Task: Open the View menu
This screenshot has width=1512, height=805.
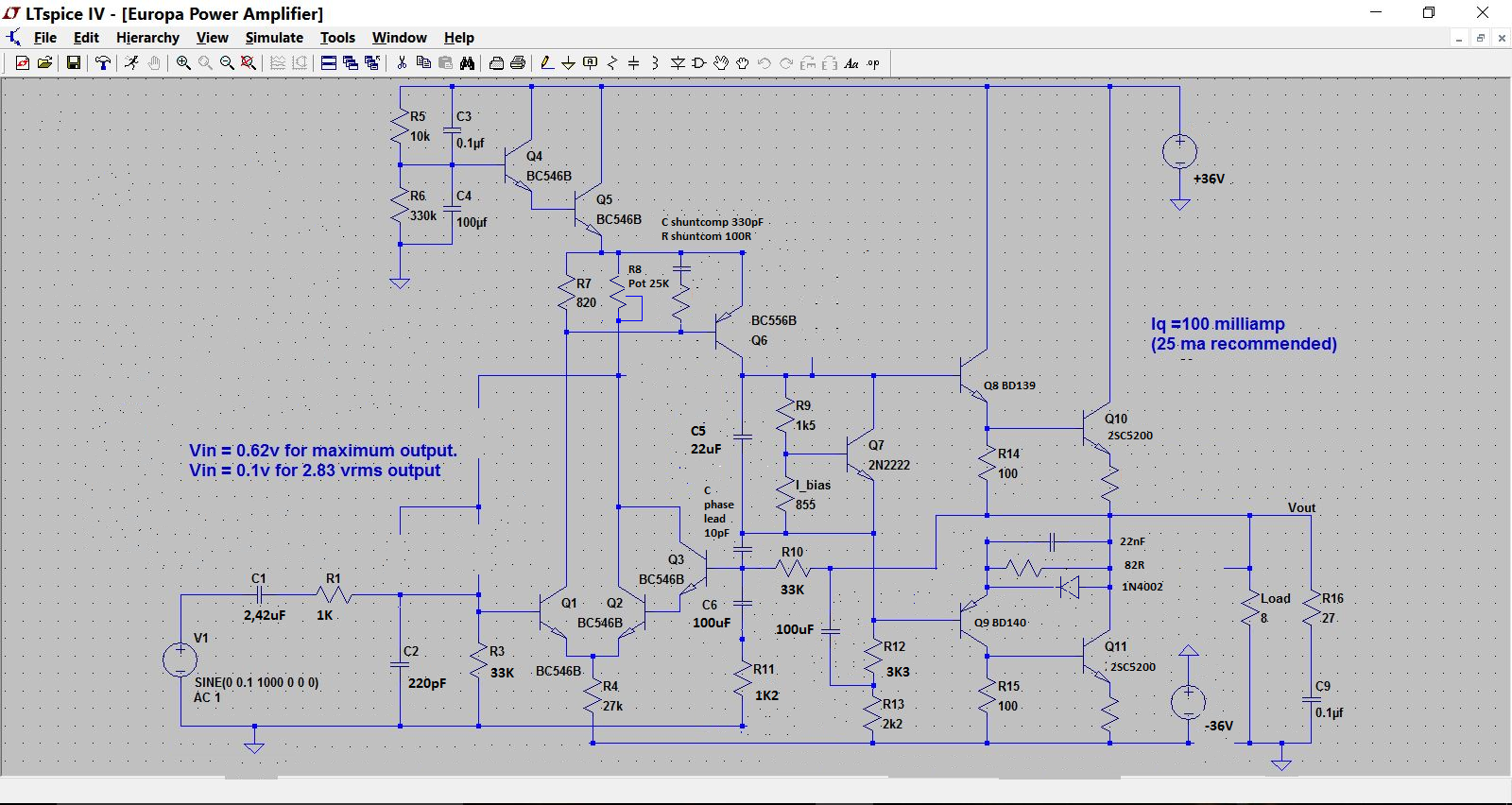Action: click(x=212, y=38)
